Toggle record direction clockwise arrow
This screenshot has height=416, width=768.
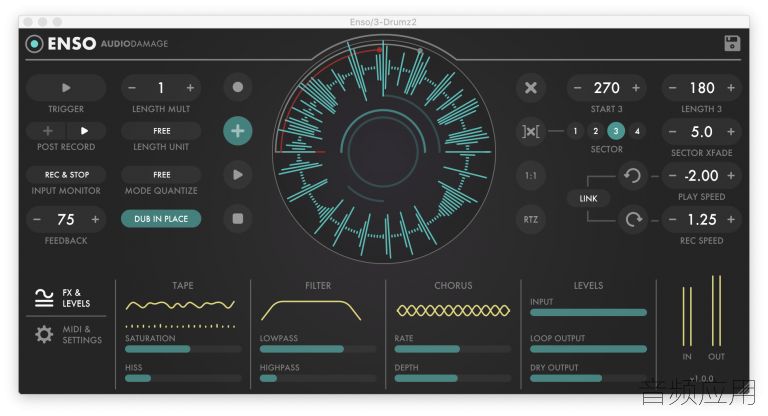(632, 219)
